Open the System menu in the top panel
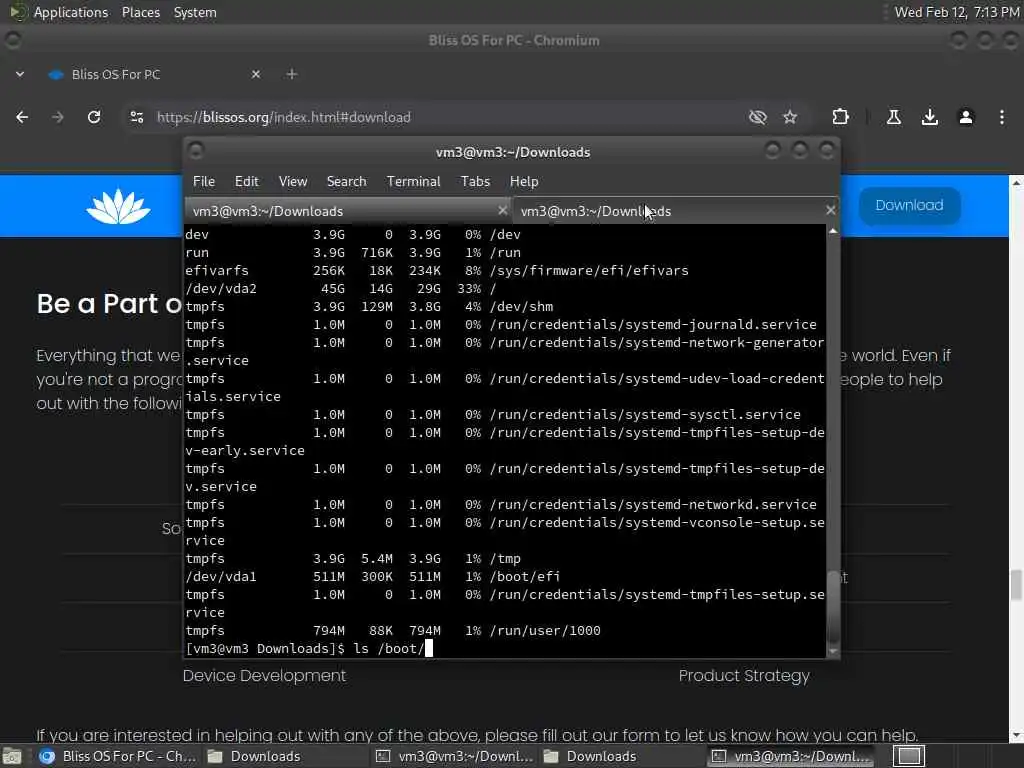Image resolution: width=1024 pixels, height=768 pixels. 195,12
